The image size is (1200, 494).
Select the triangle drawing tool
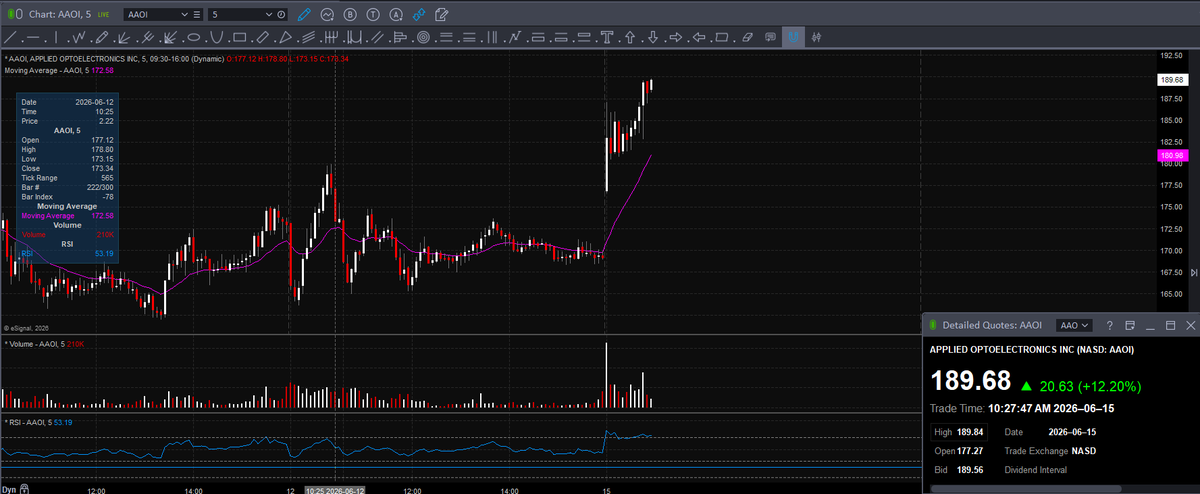click(286, 38)
